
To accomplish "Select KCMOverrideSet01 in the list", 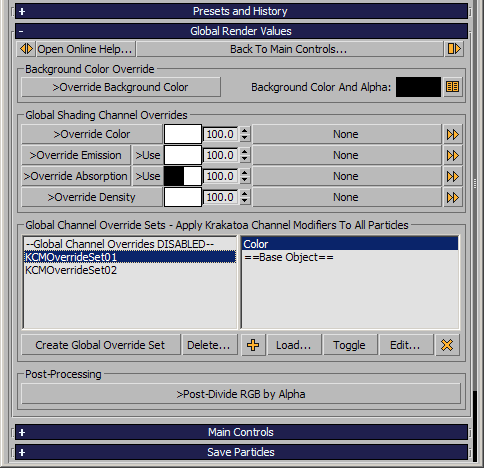I will (130, 257).
